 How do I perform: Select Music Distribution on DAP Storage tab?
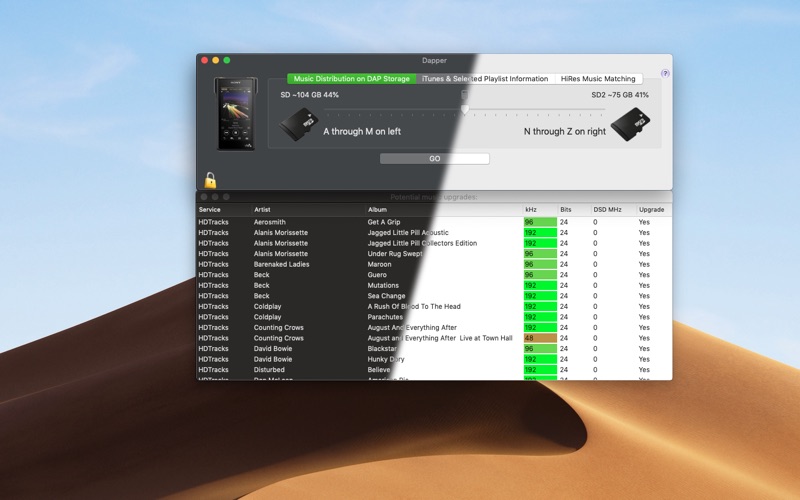click(352, 79)
